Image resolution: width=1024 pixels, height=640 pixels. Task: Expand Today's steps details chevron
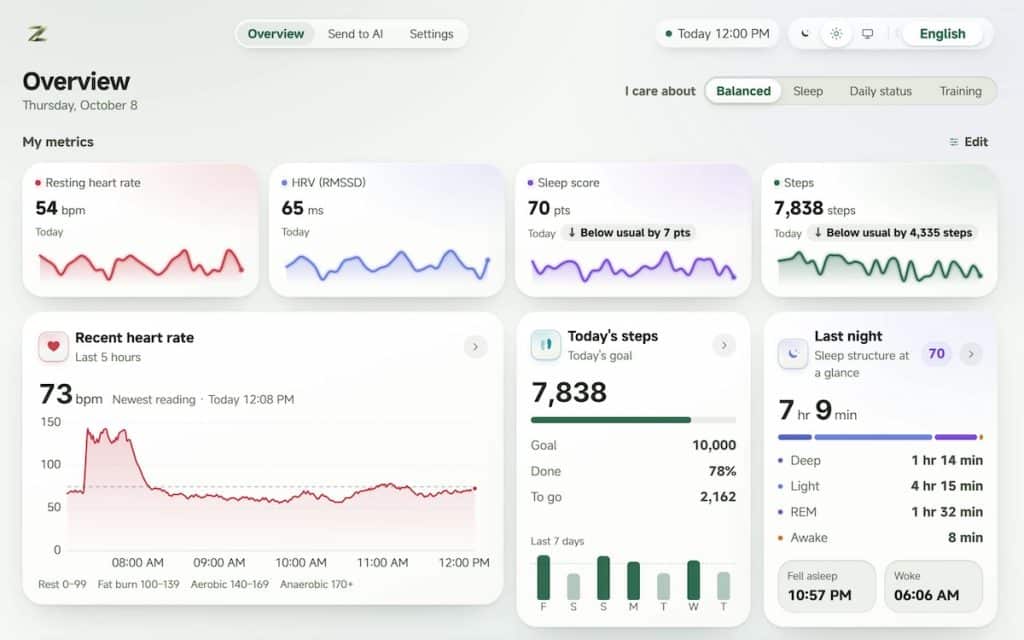coord(724,345)
